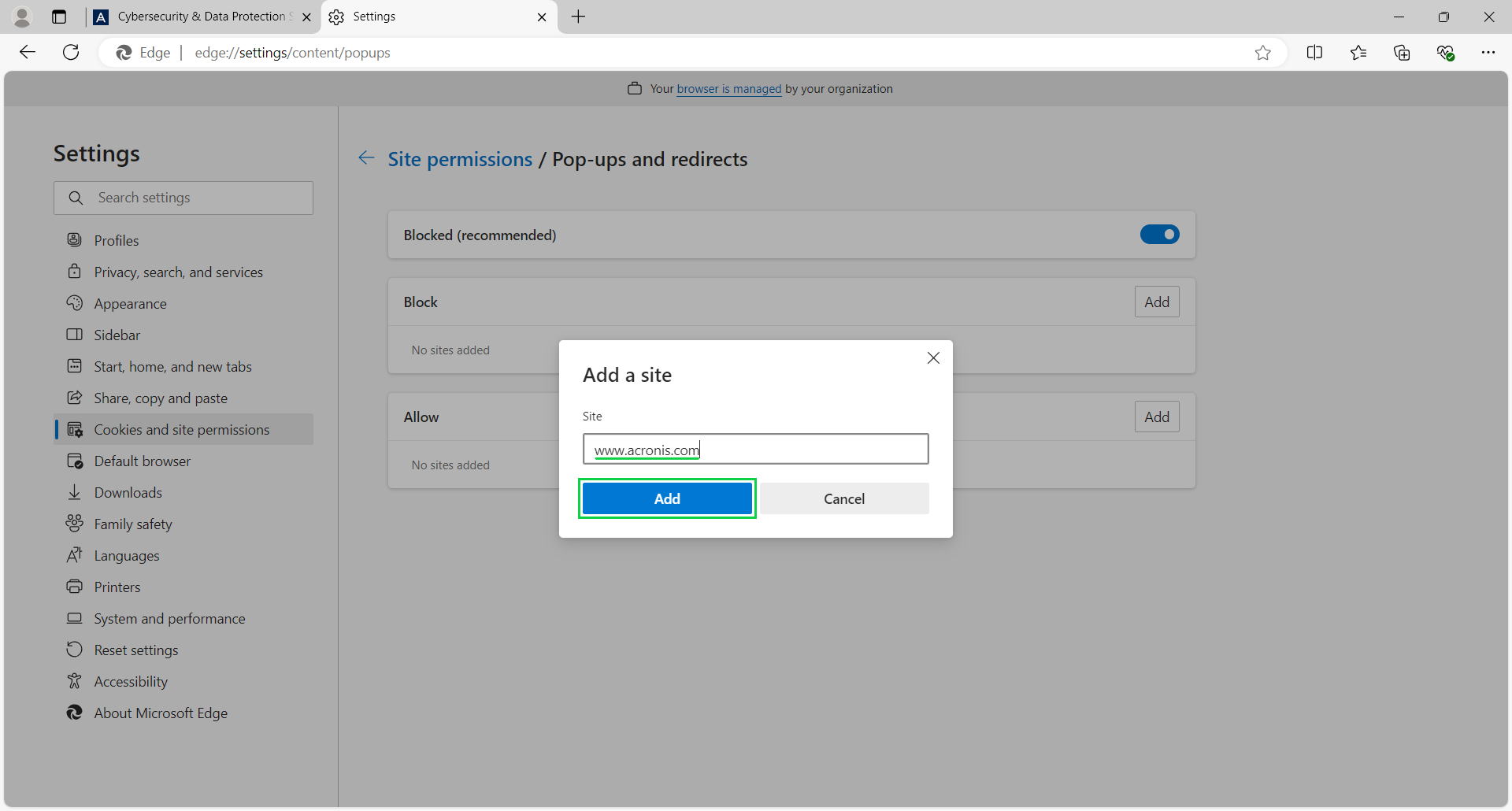
Task: Click inside the Site text field
Action: [x=754, y=449]
